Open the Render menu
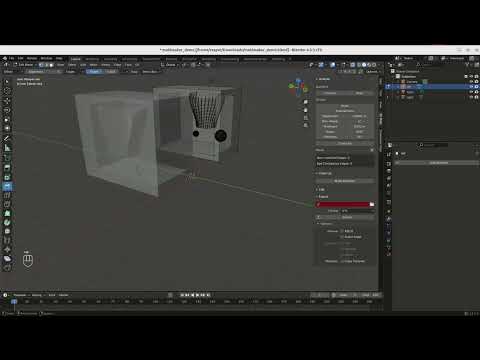This screenshot has height=360, width=480. click(x=32, y=58)
